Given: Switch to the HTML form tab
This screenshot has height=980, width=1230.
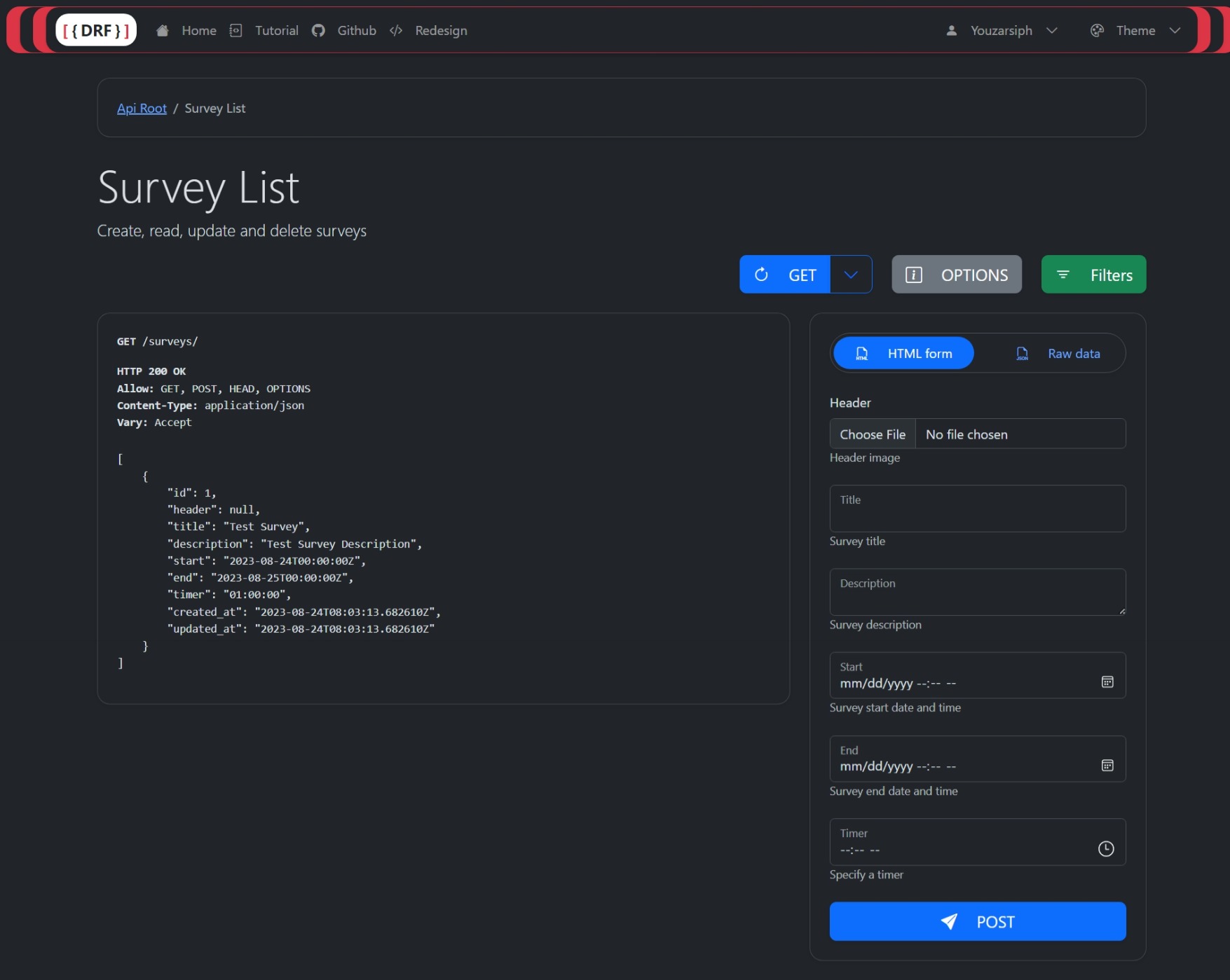Looking at the screenshot, I should (903, 353).
